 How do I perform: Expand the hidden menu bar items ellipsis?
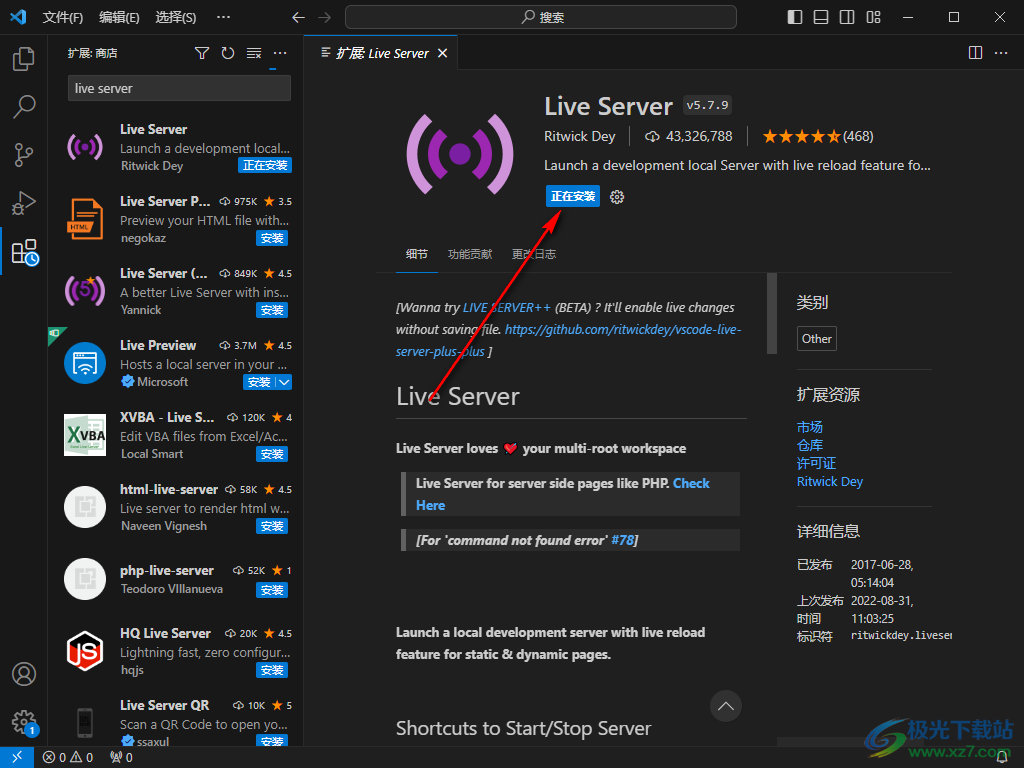tap(223, 17)
